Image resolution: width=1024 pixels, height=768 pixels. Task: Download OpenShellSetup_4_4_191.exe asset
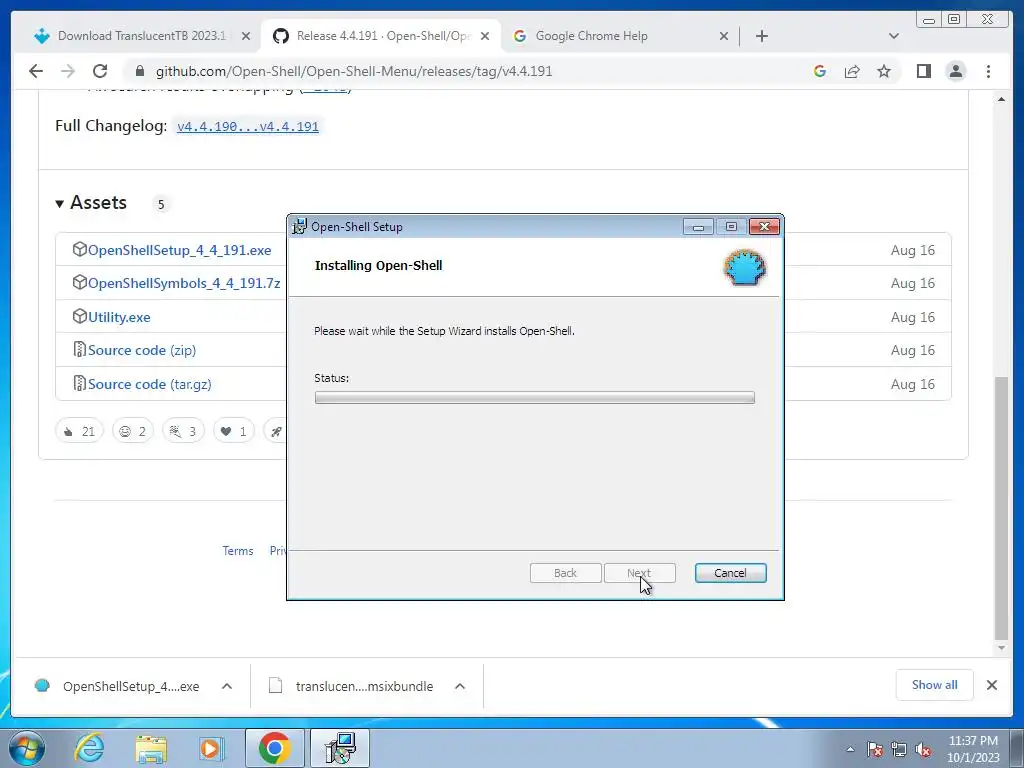[180, 250]
